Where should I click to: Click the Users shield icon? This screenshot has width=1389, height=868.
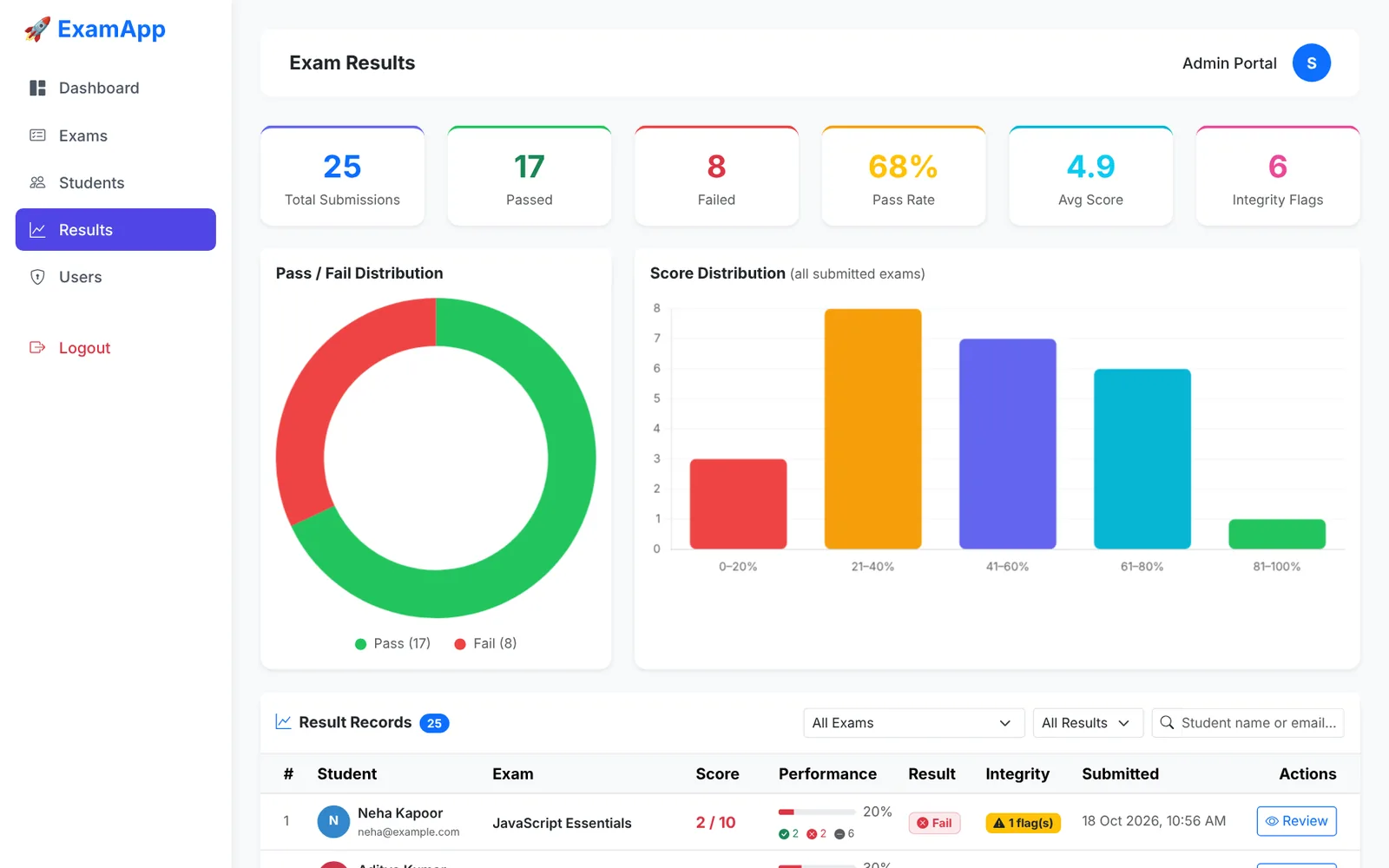point(37,277)
